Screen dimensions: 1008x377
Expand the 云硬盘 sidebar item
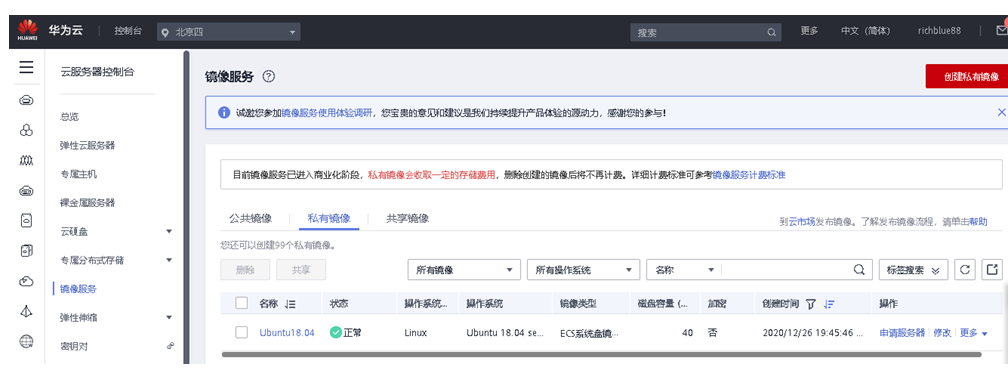pyautogui.click(x=169, y=231)
